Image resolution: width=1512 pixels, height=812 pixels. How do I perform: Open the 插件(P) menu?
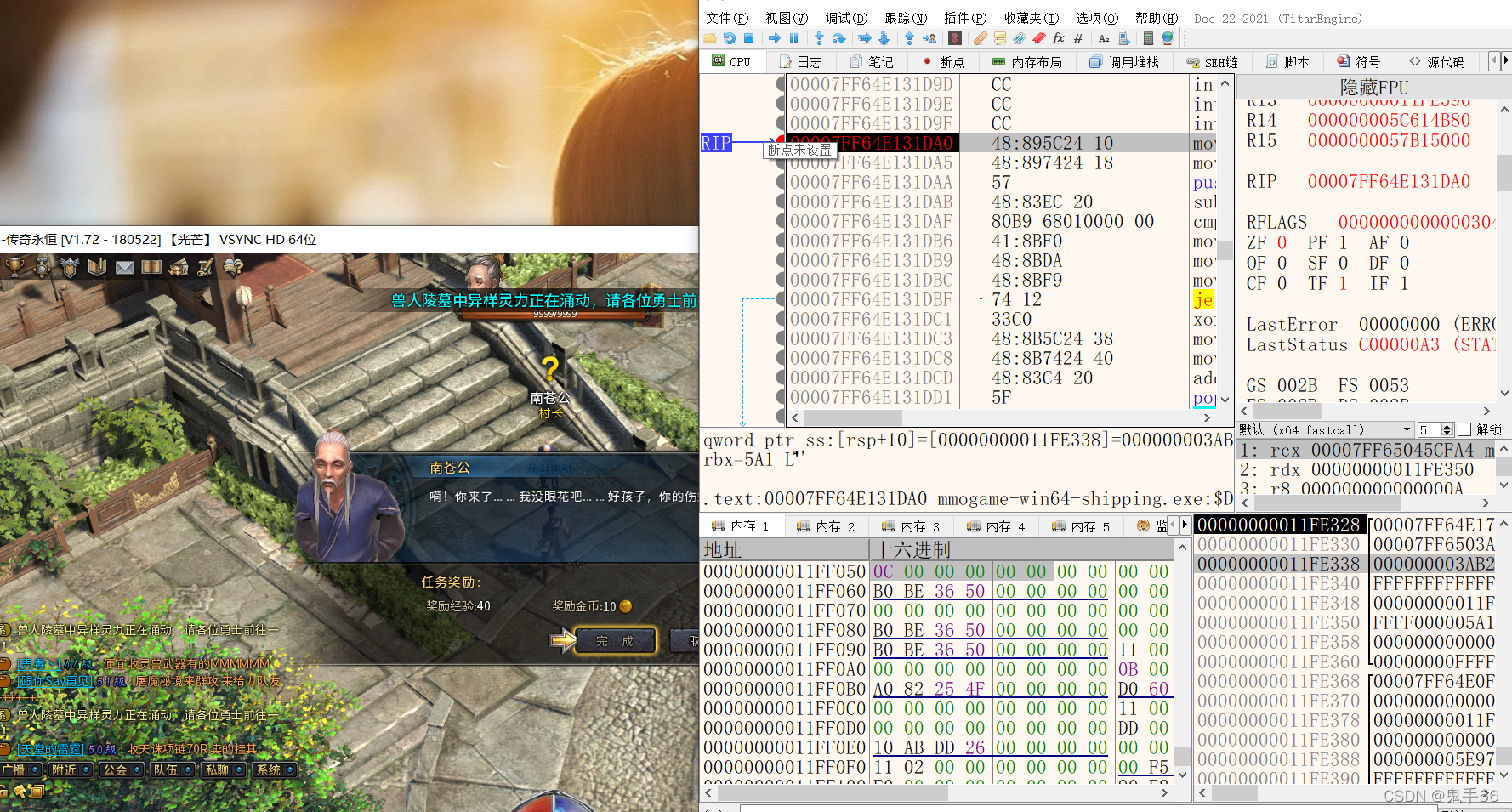965,18
